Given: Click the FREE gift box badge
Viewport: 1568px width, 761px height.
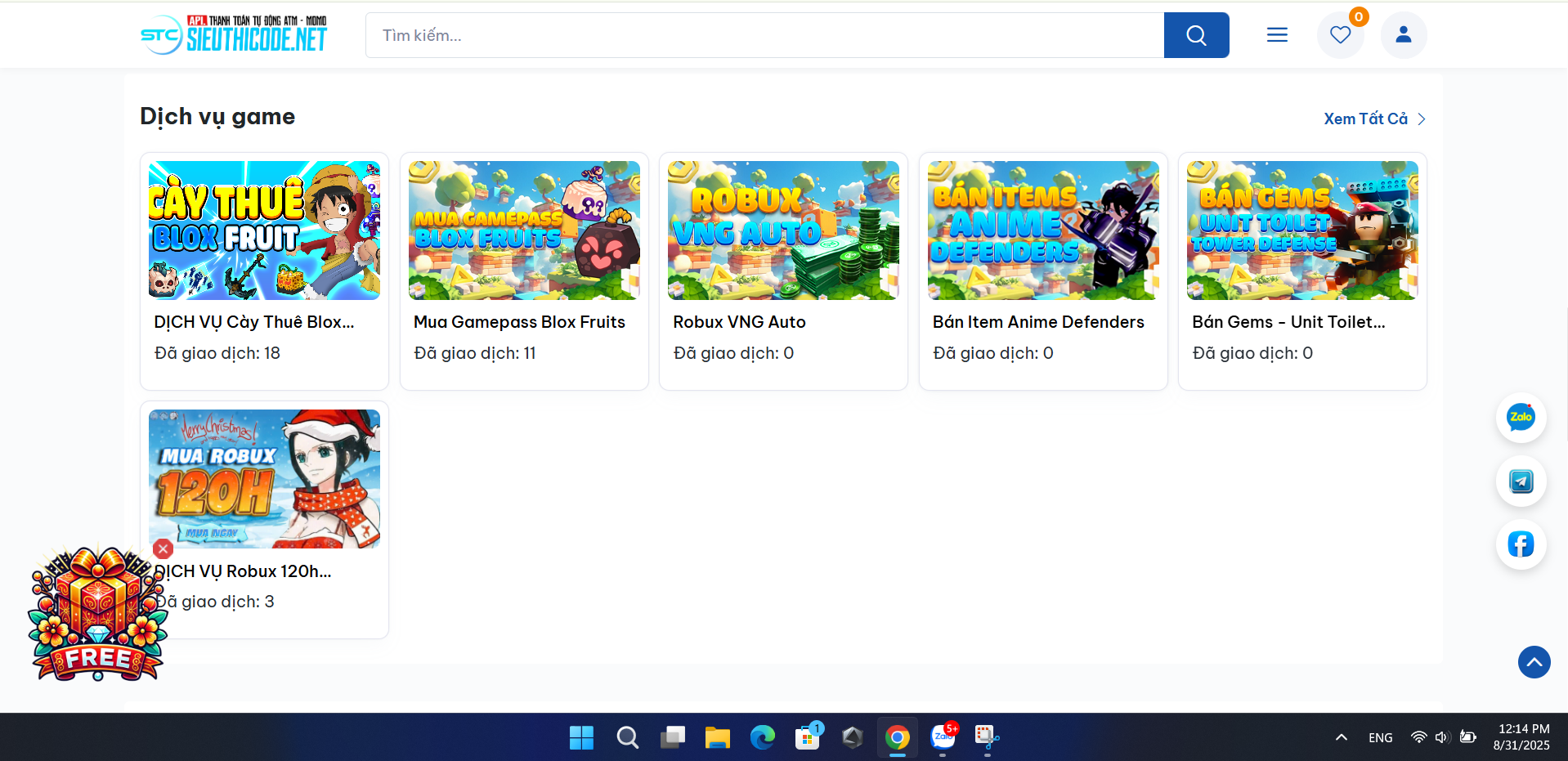Looking at the screenshot, I should 97,615.
